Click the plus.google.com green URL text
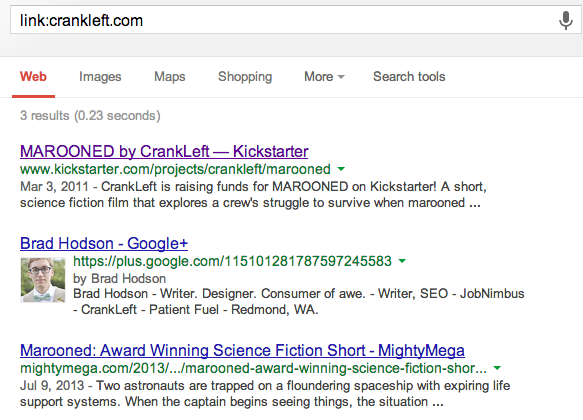Image resolution: width=583 pixels, height=420 pixels. (x=232, y=261)
